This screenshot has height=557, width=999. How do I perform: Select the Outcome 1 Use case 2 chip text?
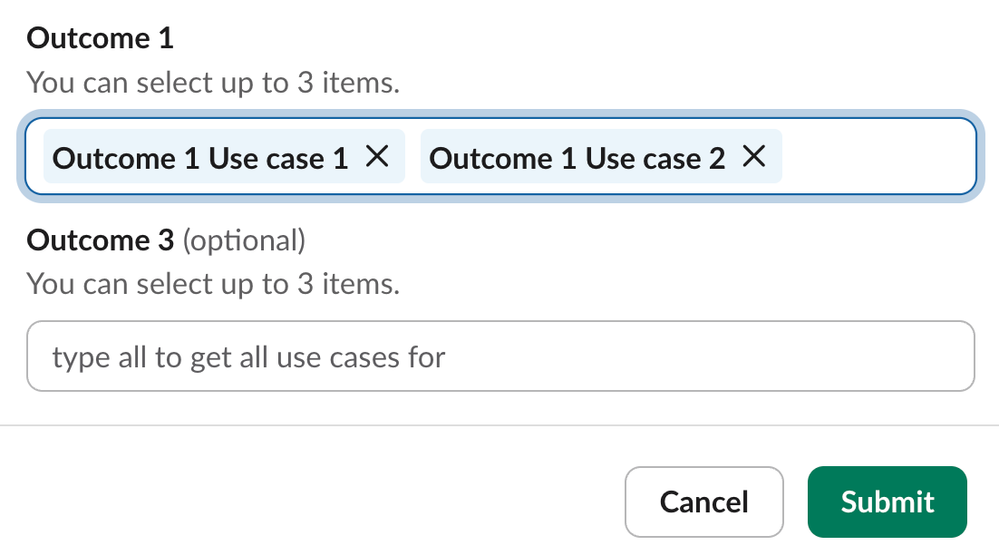[577, 158]
